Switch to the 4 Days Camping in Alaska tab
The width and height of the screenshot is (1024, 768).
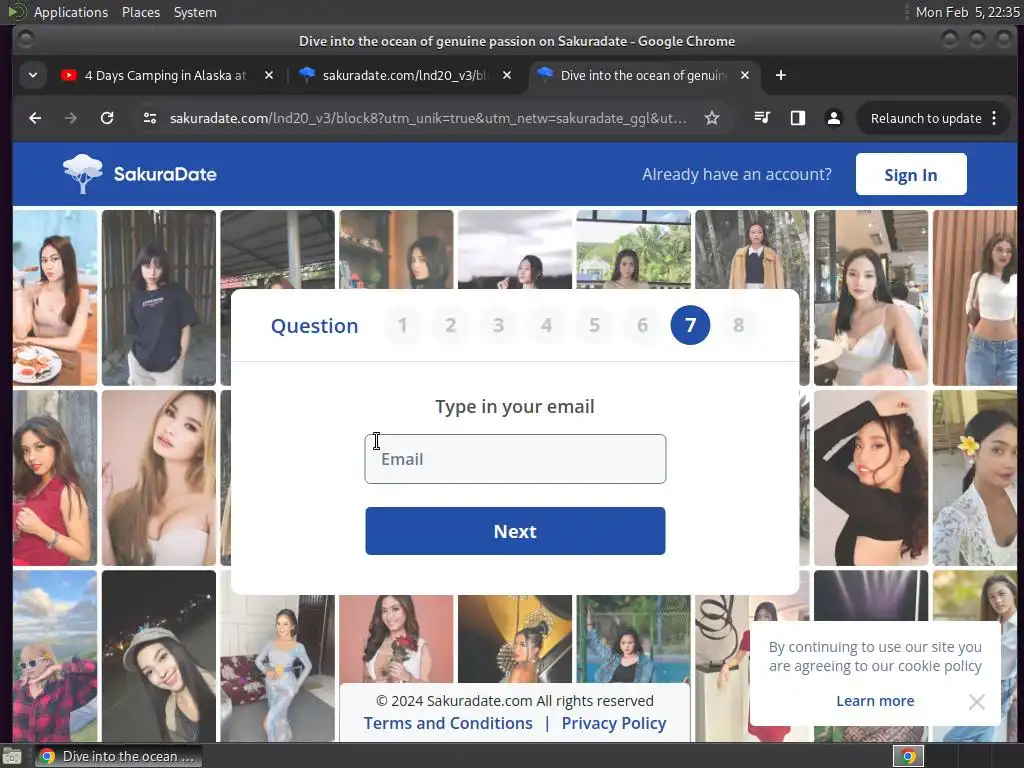pyautogui.click(x=167, y=75)
